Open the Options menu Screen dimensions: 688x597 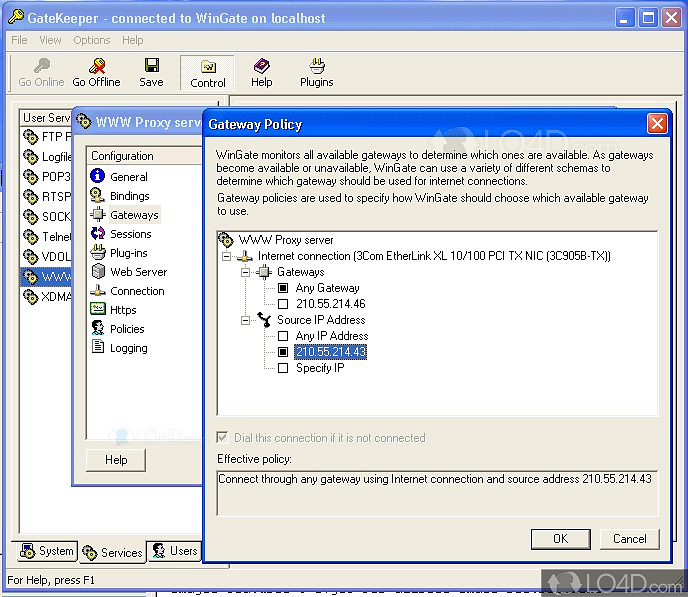click(92, 40)
